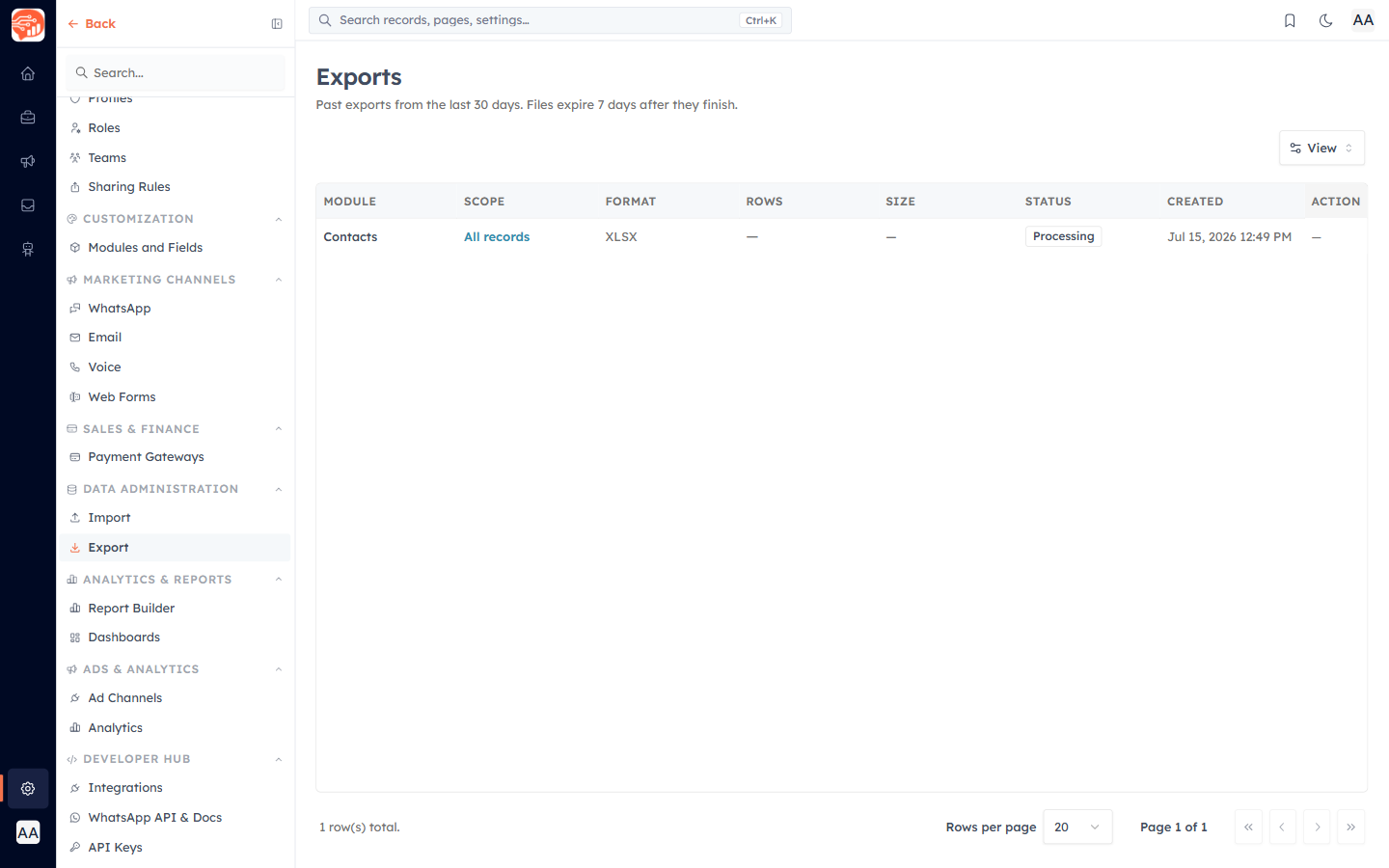
Task: Open the AA user menu at top right
Action: coord(1363,20)
